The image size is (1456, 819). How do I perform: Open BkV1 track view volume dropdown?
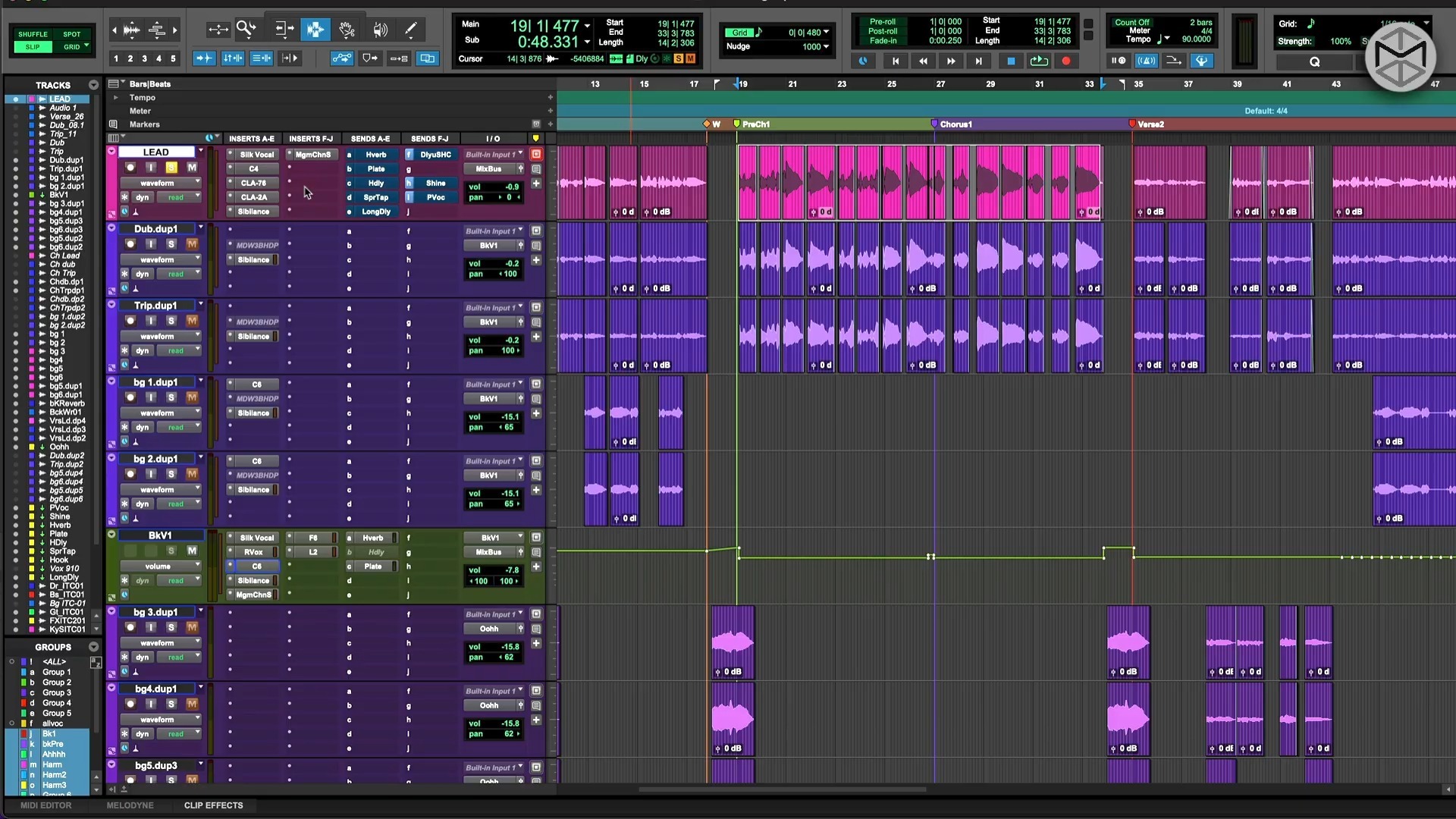[160, 566]
